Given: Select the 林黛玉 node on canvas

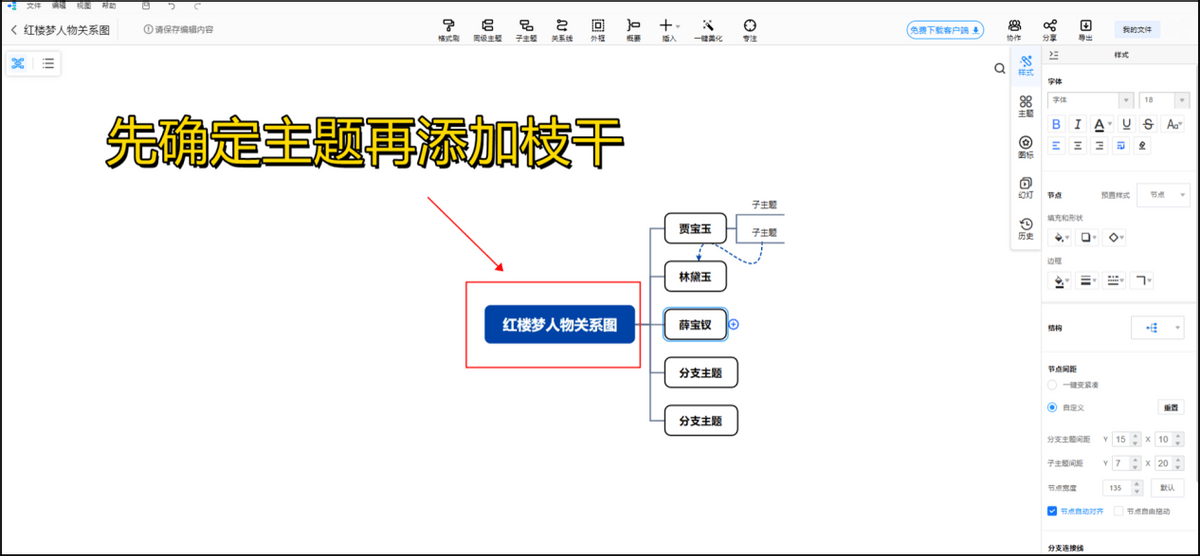Looking at the screenshot, I should pos(701,276).
